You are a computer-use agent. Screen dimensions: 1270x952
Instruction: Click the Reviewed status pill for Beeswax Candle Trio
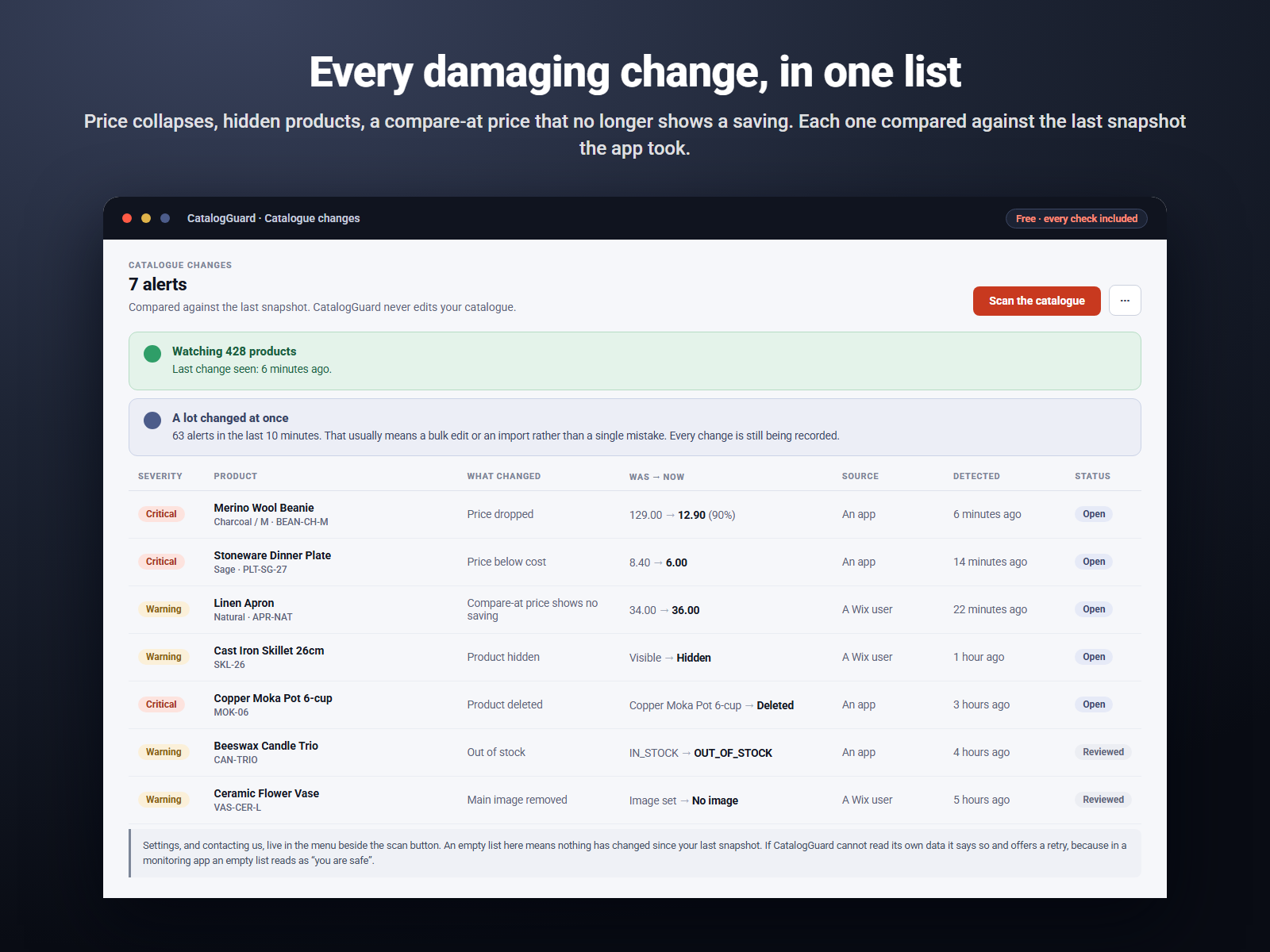pyautogui.click(x=1103, y=752)
